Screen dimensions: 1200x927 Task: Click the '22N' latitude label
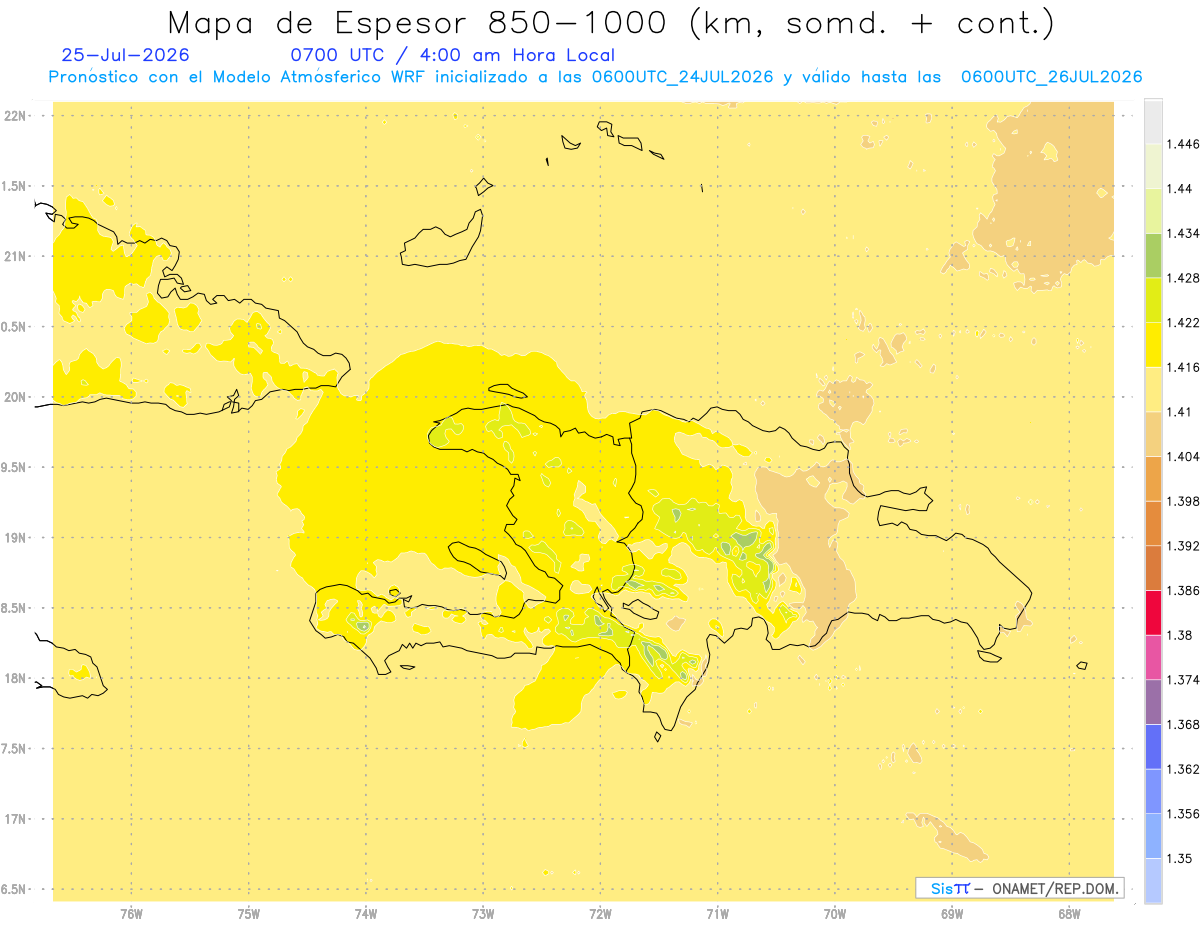(x=14, y=116)
